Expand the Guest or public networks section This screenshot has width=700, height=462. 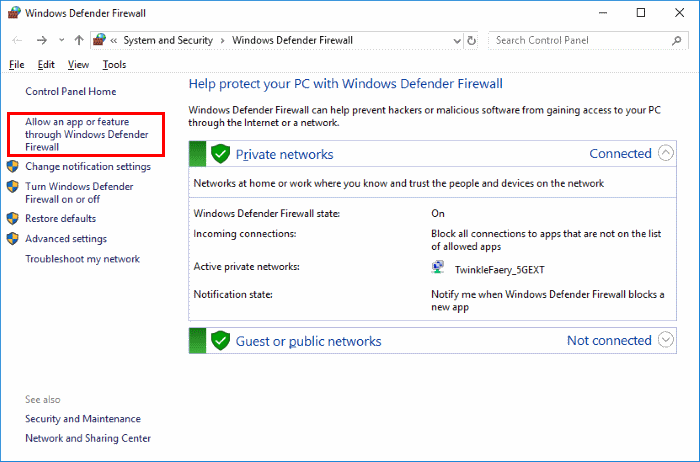coord(667,340)
